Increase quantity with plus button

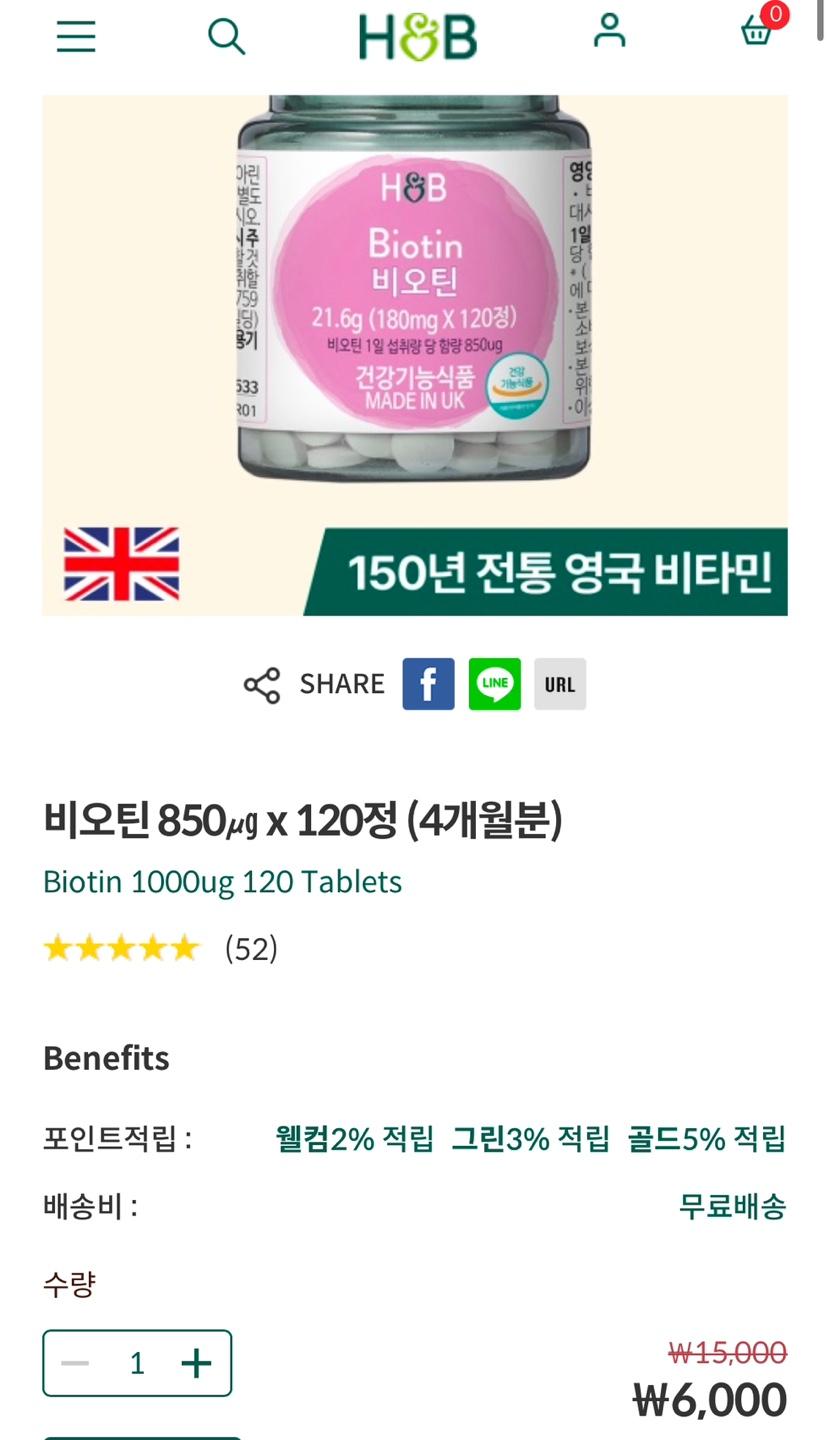(x=197, y=1363)
